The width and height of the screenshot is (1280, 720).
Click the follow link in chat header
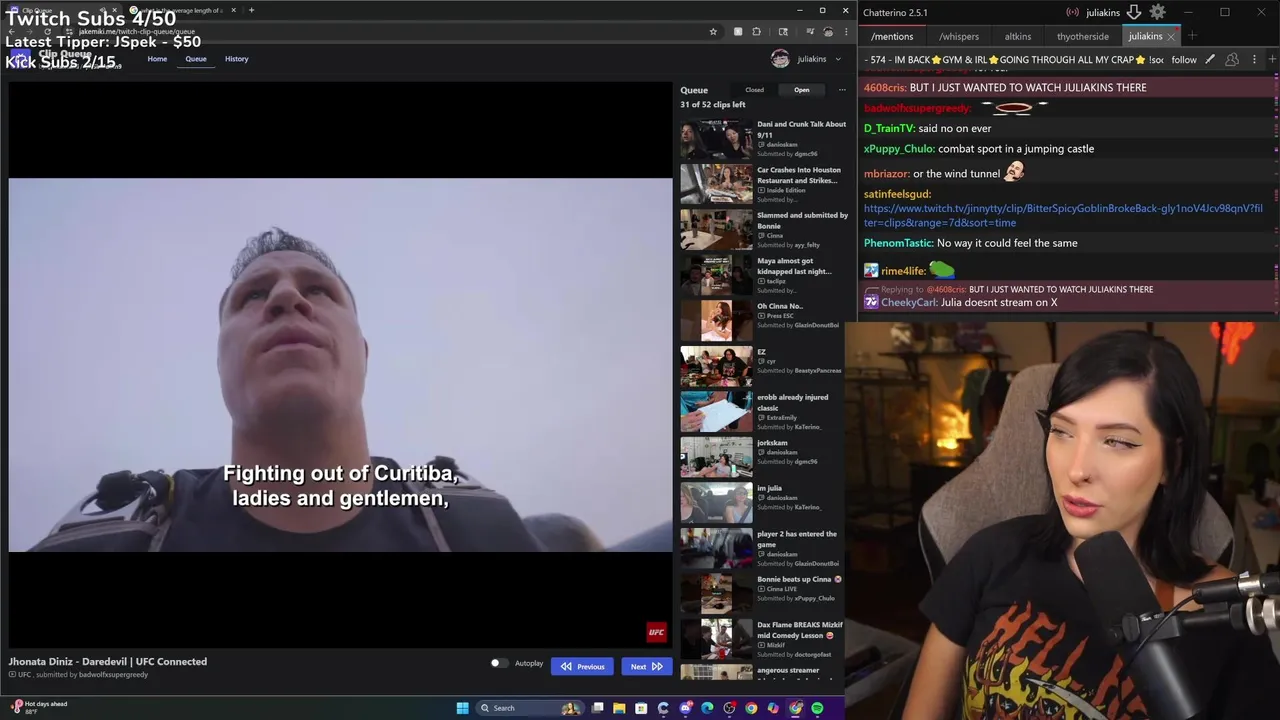1184,60
